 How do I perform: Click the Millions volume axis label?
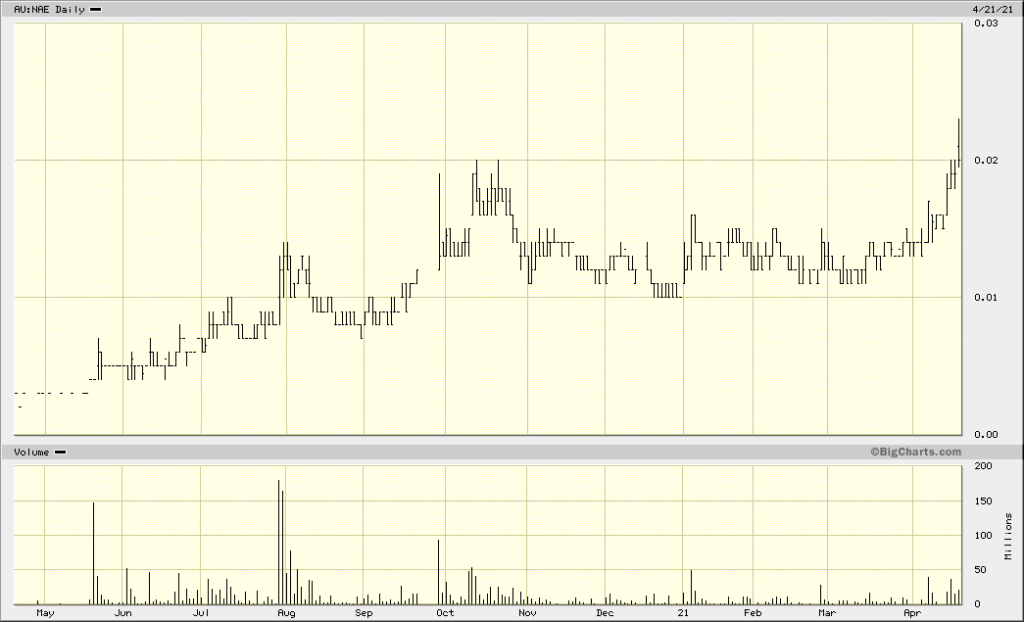1009,536
